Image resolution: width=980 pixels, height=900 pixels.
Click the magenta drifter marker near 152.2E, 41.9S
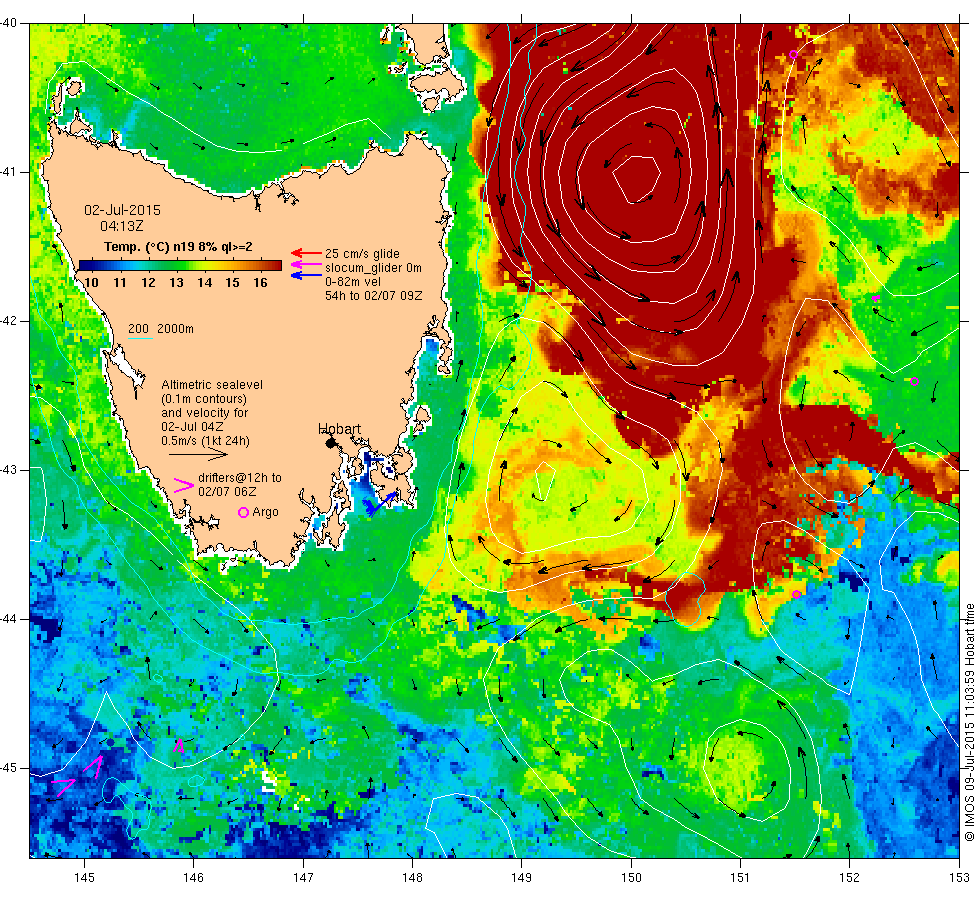pos(876,298)
